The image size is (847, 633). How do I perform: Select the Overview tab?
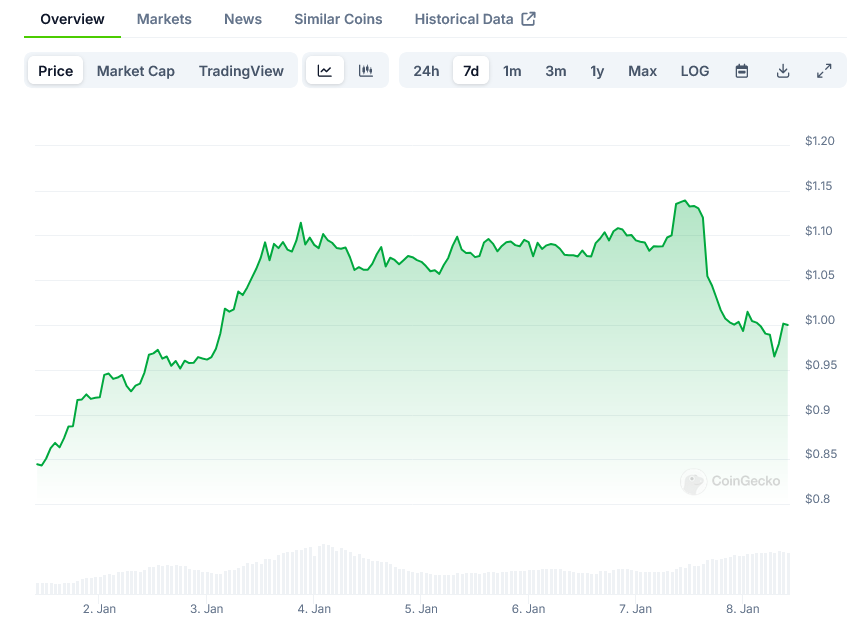72,19
